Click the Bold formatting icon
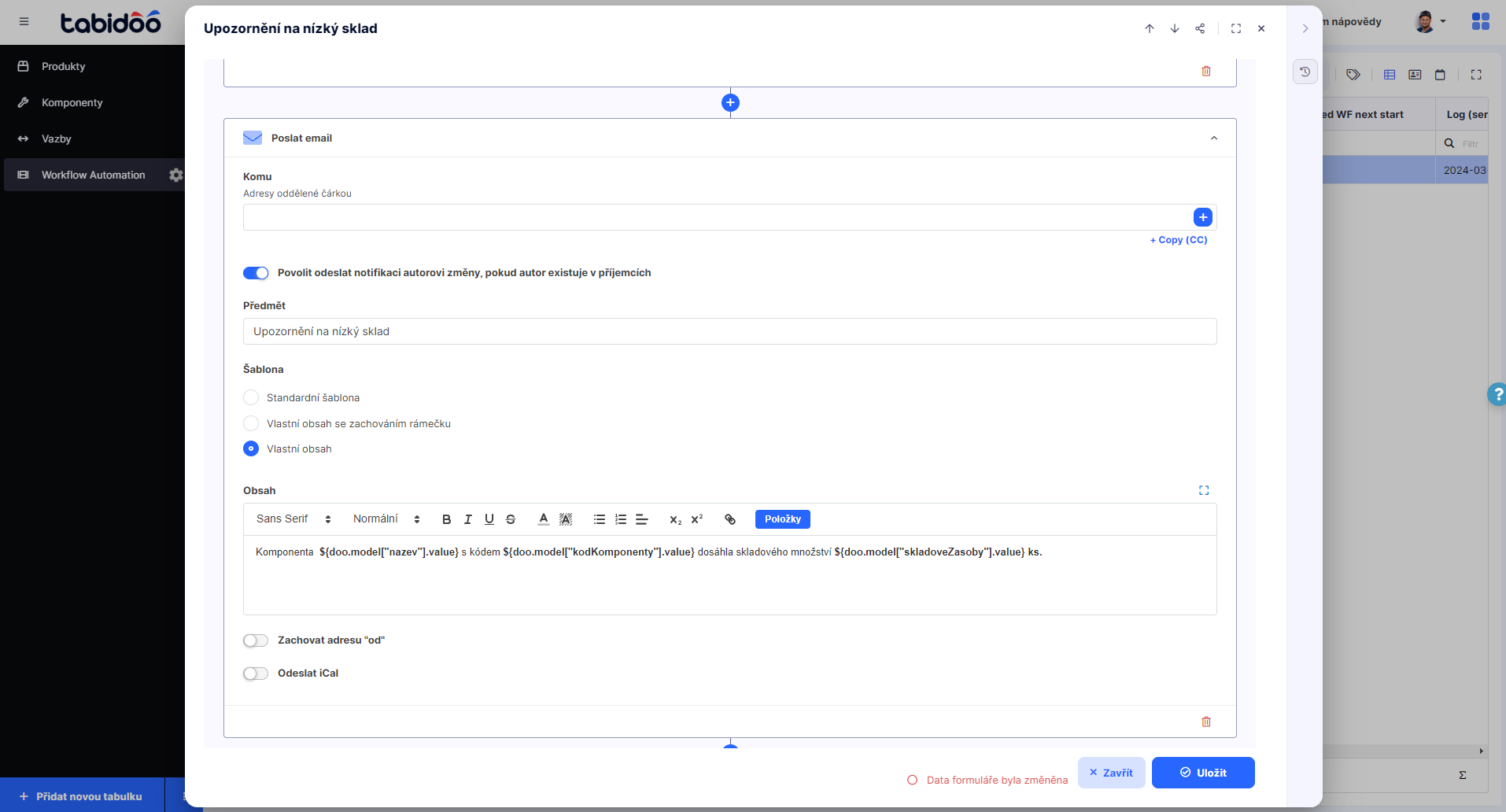1506x812 pixels. pyautogui.click(x=446, y=519)
